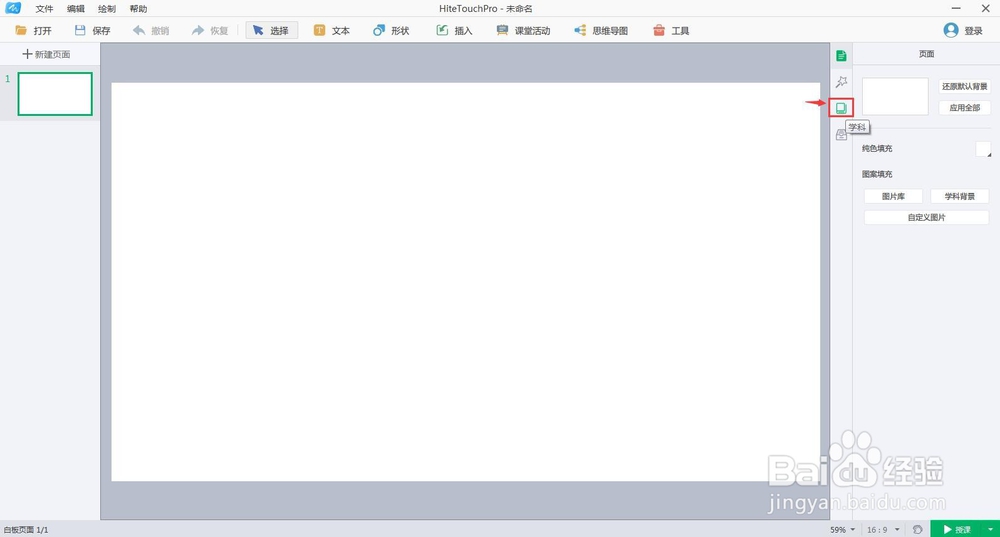Image resolution: width=1000 pixels, height=537 pixels.
Task: Click the 登录 user avatar icon
Action: click(x=951, y=30)
